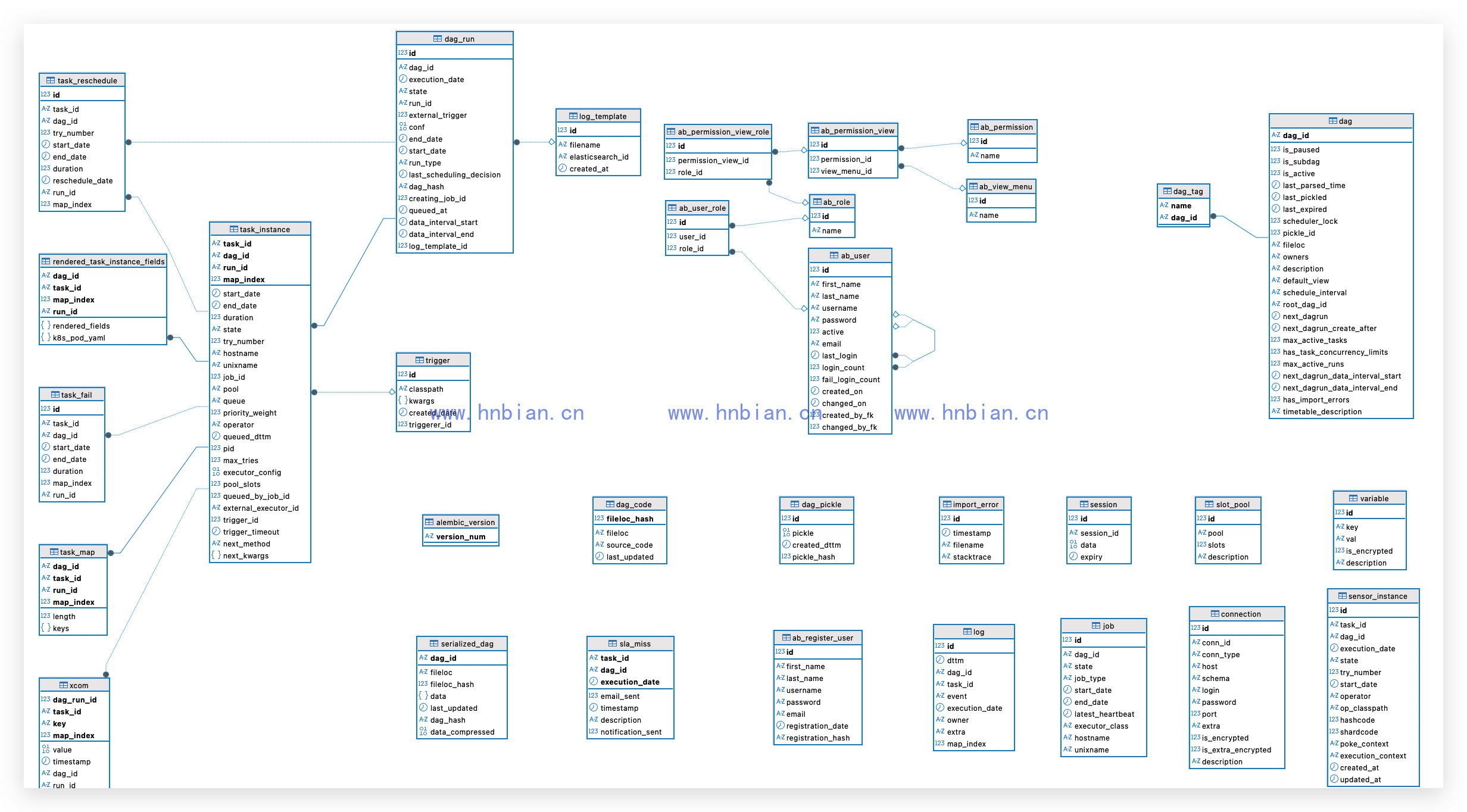Select the dag_tag table header

tap(1184, 191)
